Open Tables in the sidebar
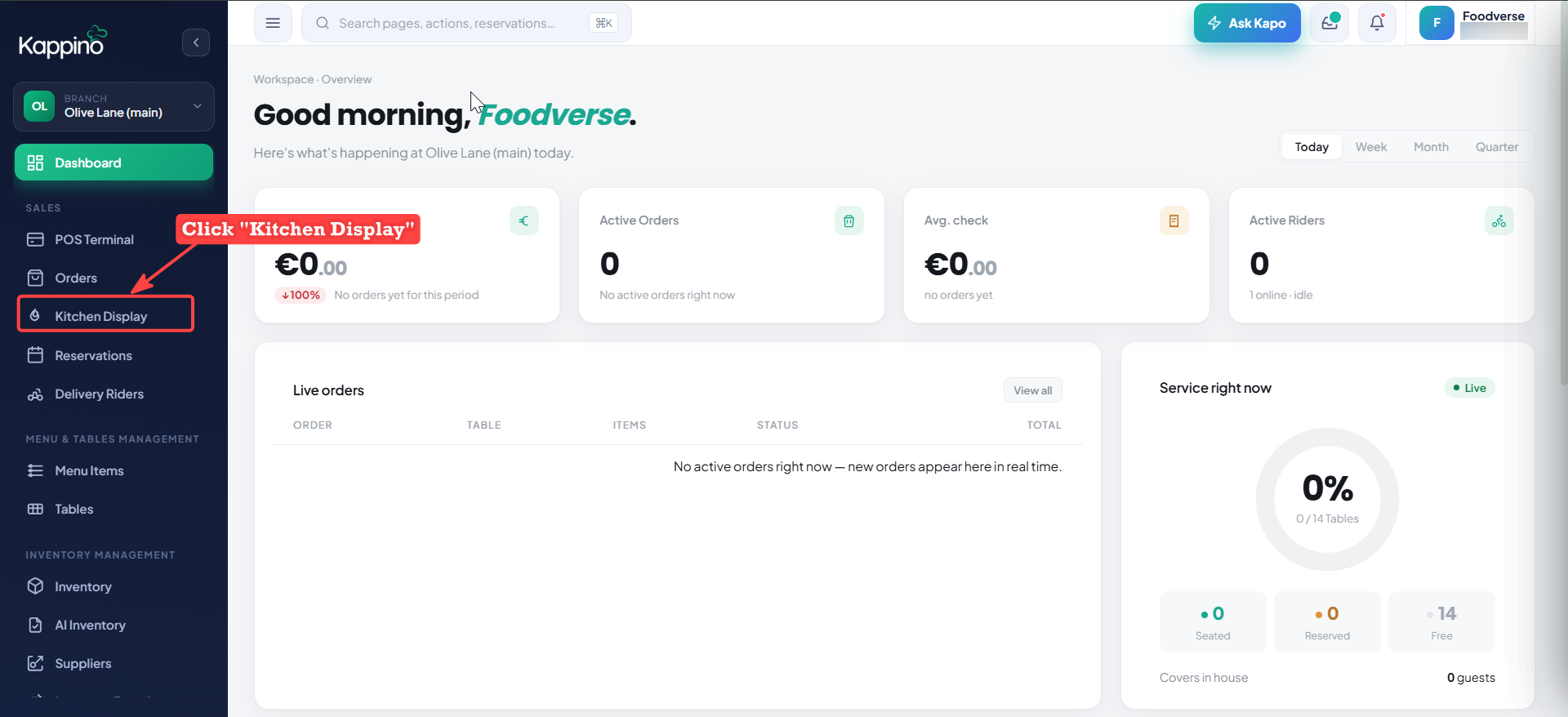1568x717 pixels. coord(114,509)
